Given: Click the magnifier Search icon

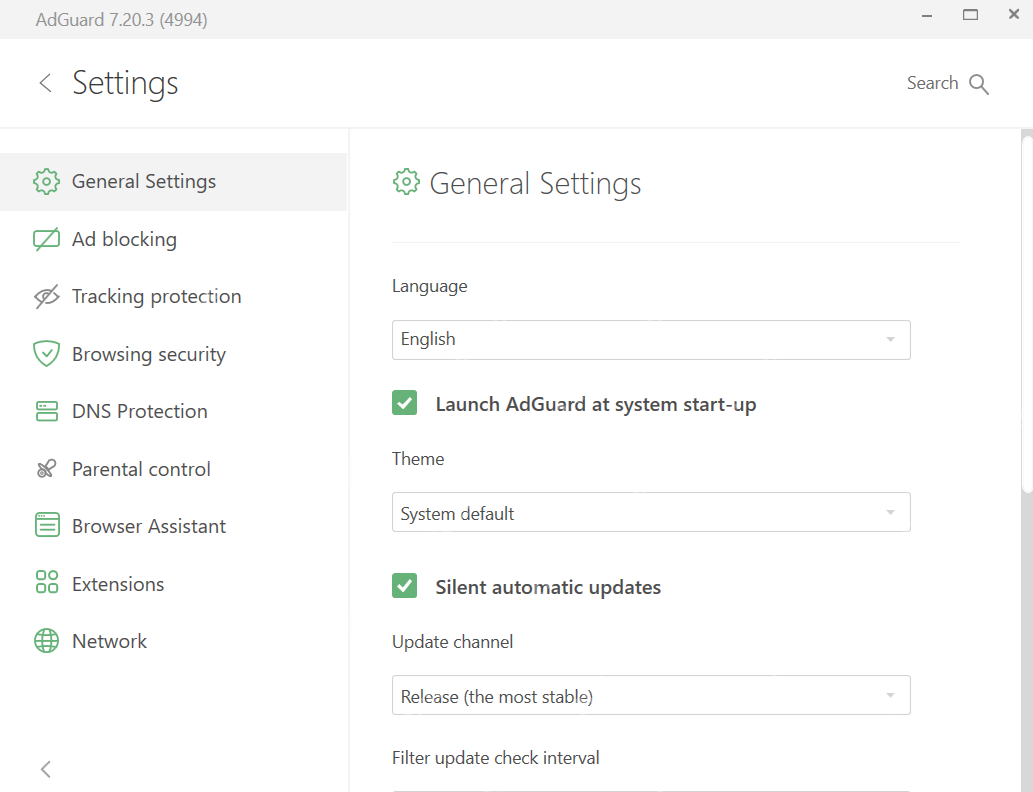Looking at the screenshot, I should tap(979, 84).
